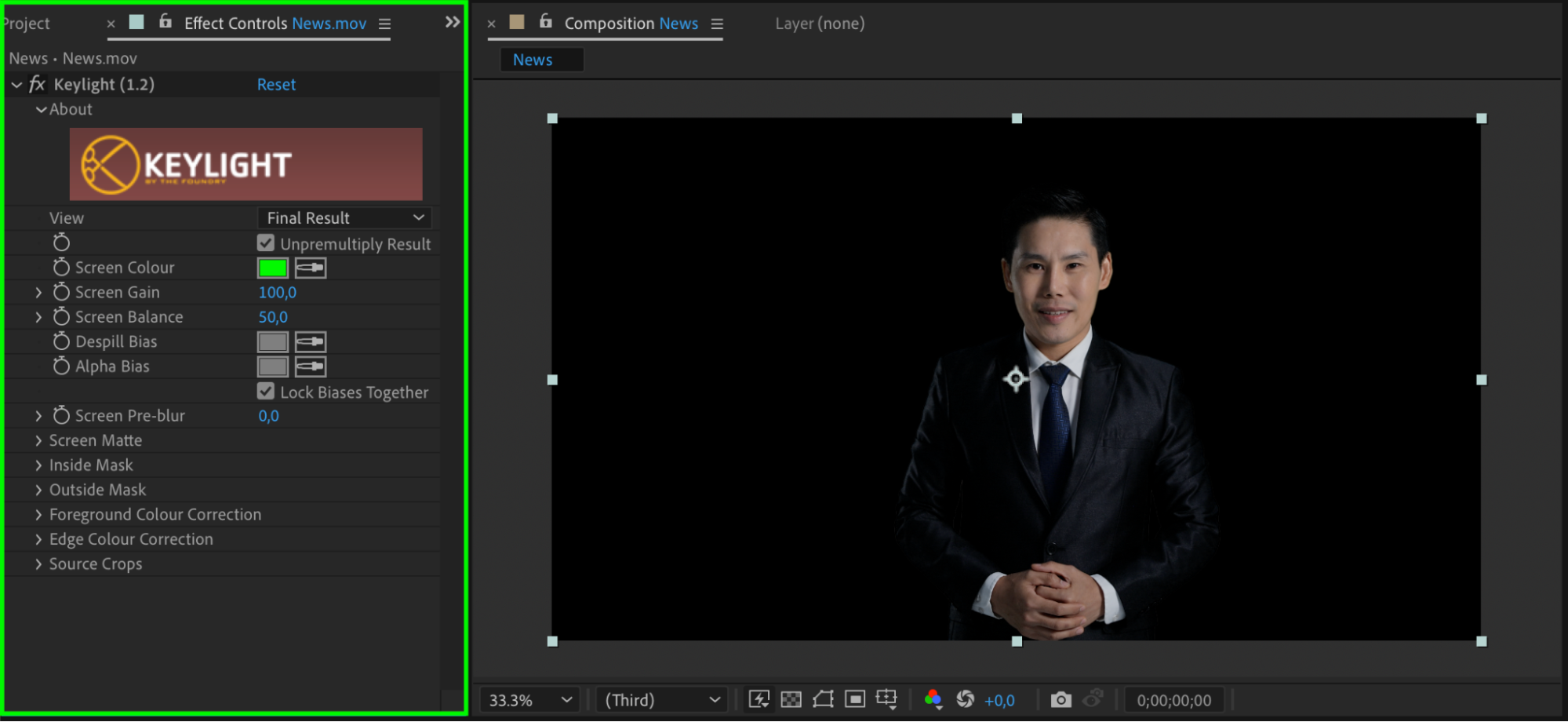Click the Region of Interest icon
Screen dimensions: 1568x722
(855, 699)
